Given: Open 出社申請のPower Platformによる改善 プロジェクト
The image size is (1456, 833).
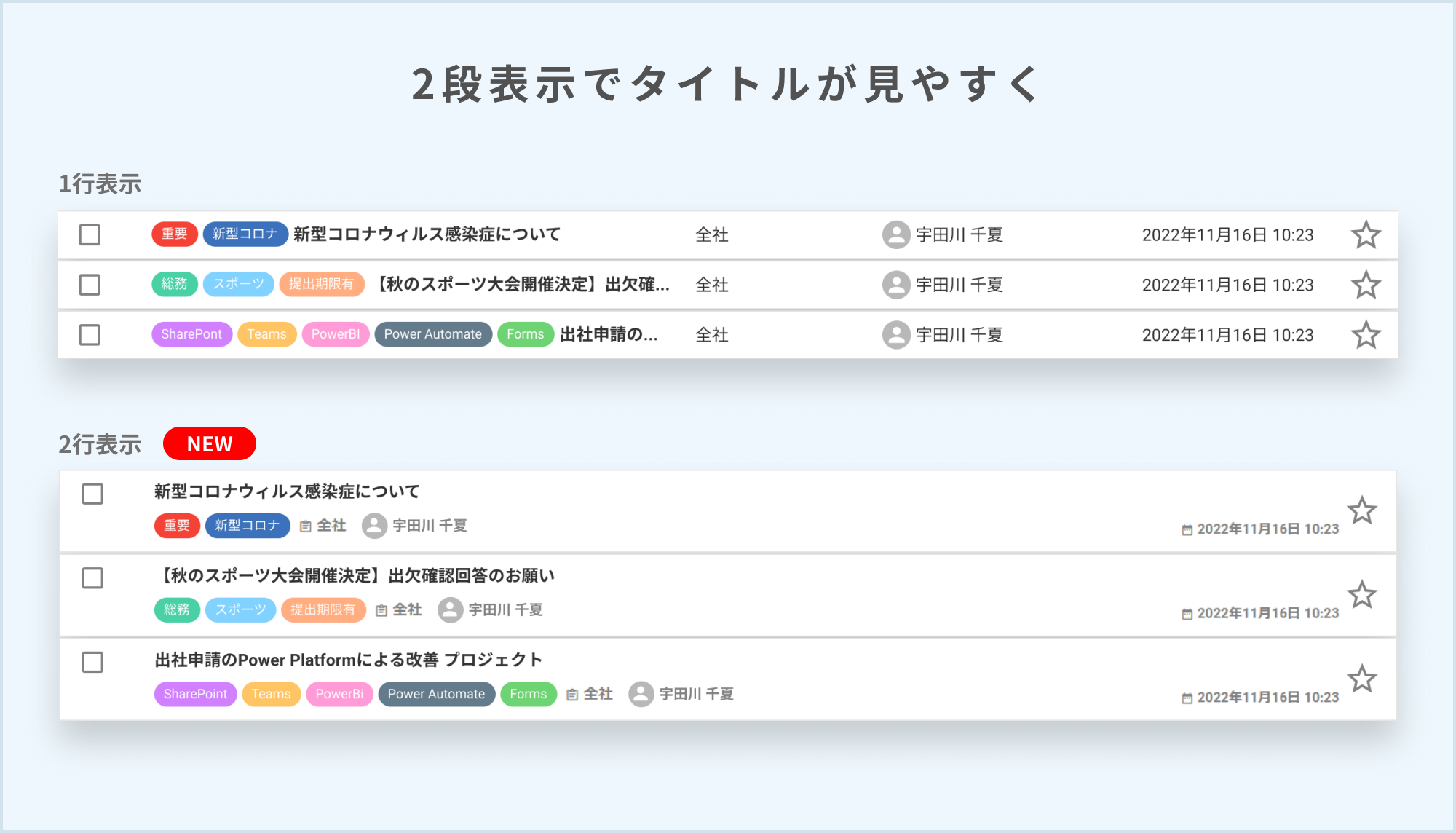Looking at the screenshot, I should point(349,660).
